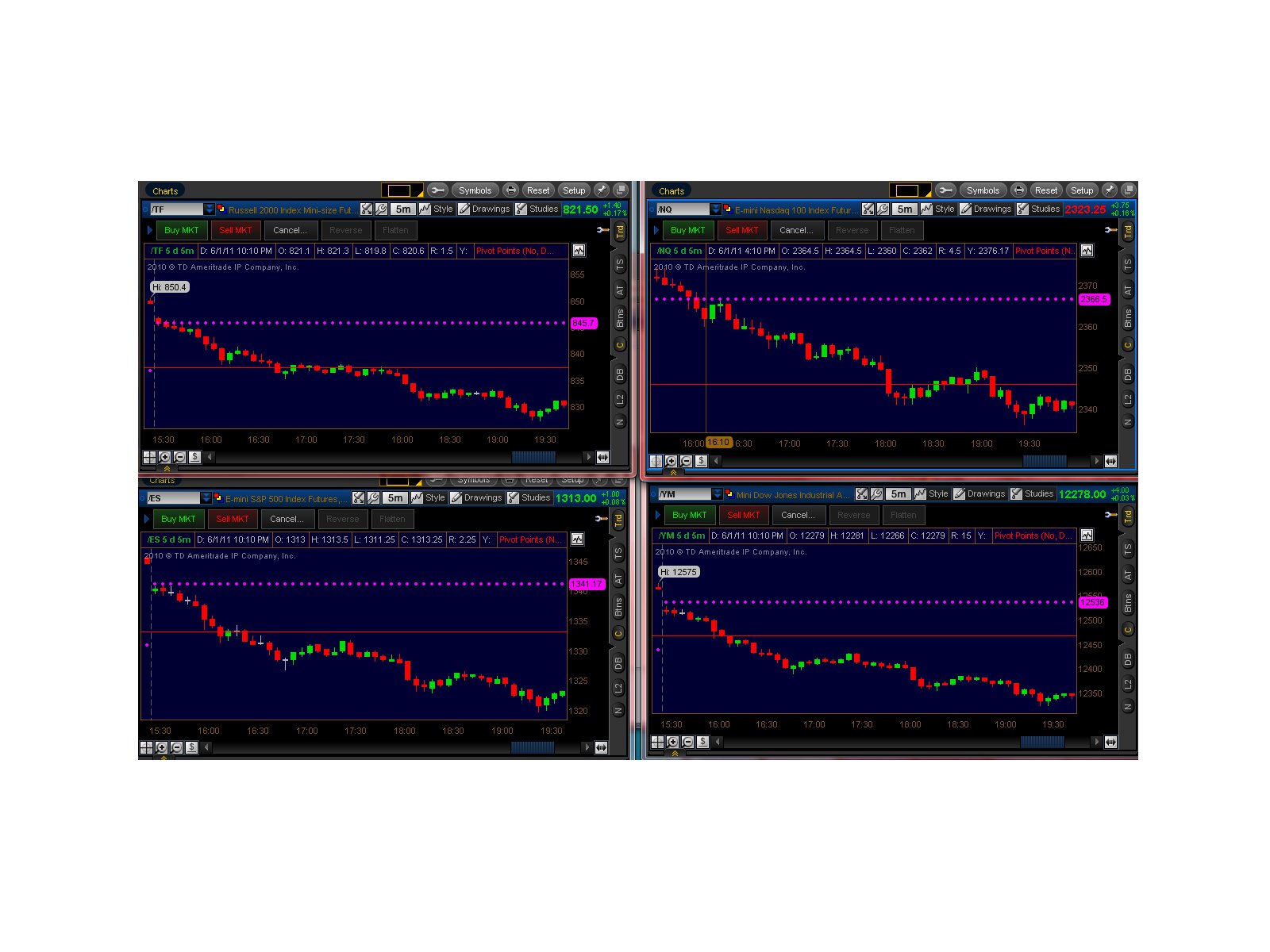This screenshot has width=1270, height=952.
Task: Click the printer icon above the /TF chart
Action: pyautogui.click(x=511, y=190)
